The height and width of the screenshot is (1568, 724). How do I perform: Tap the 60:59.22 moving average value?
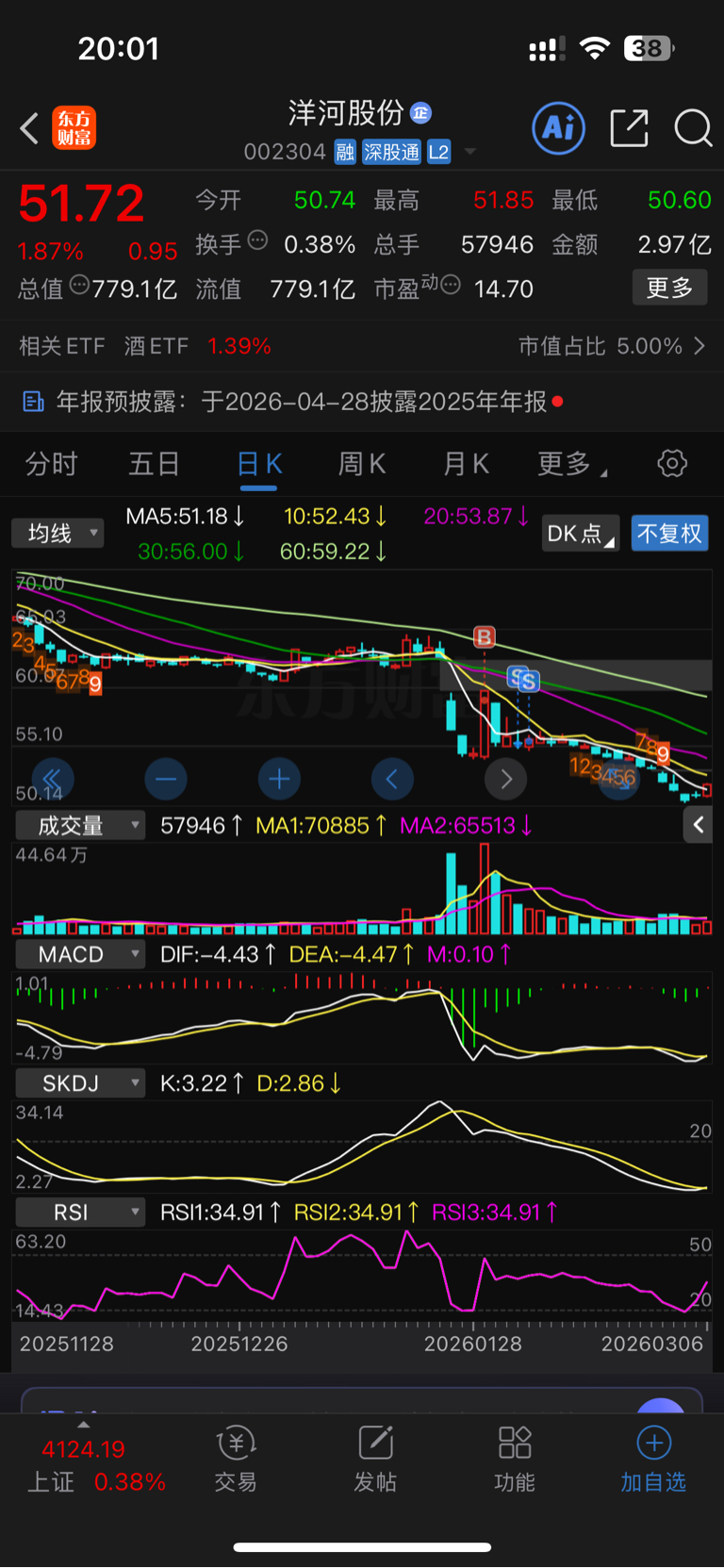point(334,552)
